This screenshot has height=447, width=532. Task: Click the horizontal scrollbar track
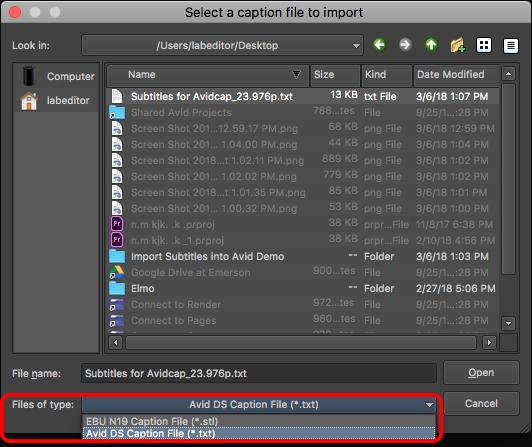(301, 342)
